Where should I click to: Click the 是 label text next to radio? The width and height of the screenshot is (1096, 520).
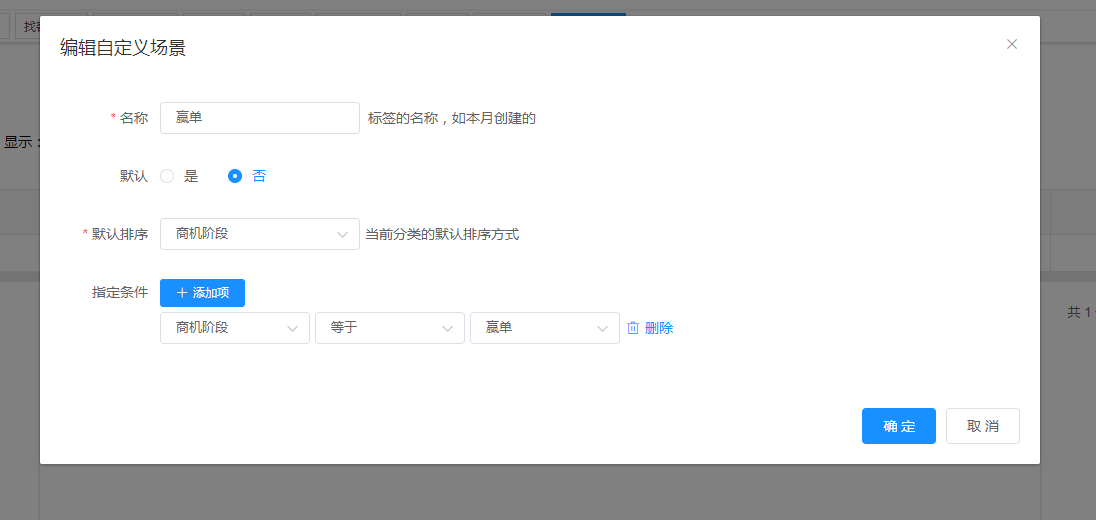point(191,176)
